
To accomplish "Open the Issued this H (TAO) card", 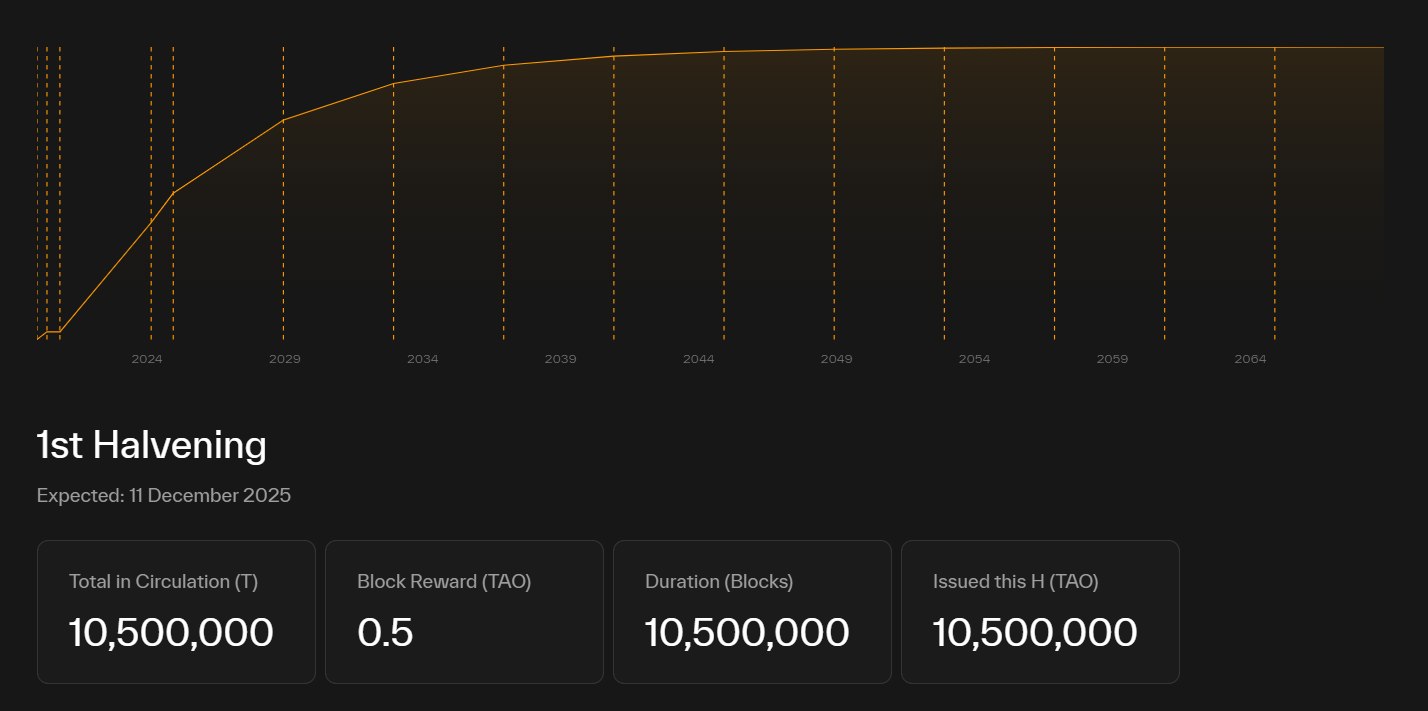I will (1040, 612).
